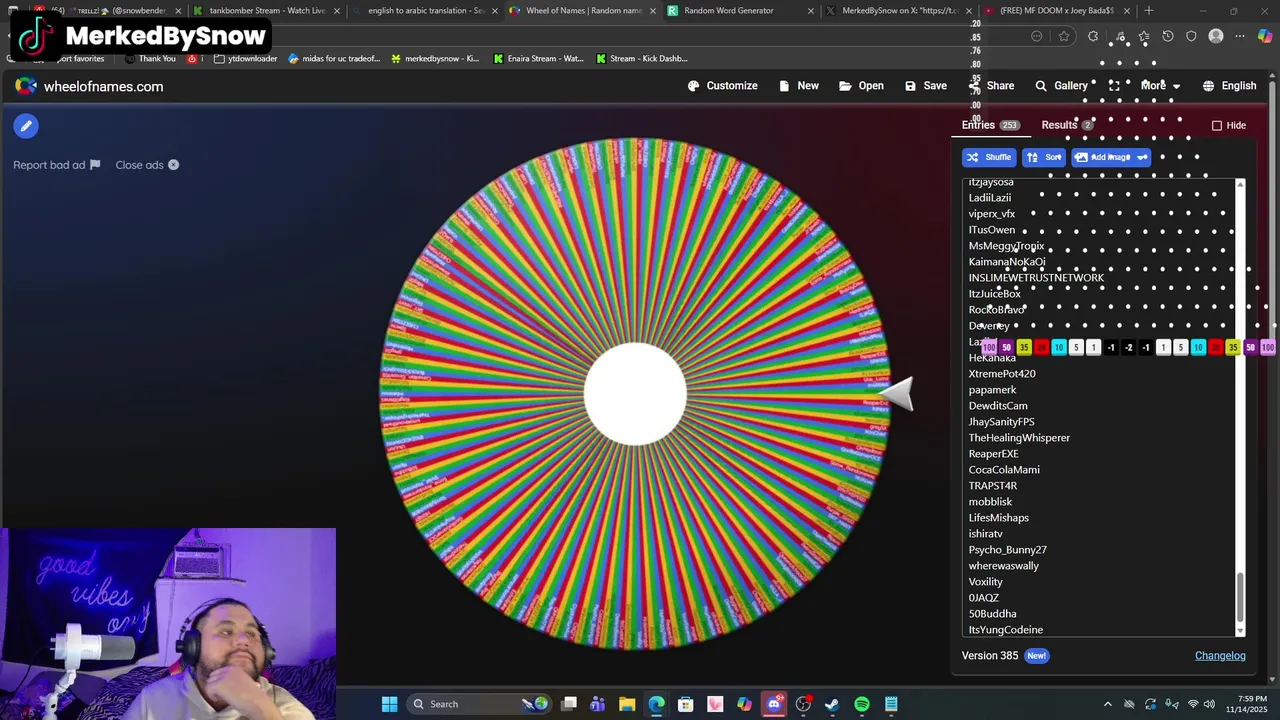Create a New wheel

798,86
